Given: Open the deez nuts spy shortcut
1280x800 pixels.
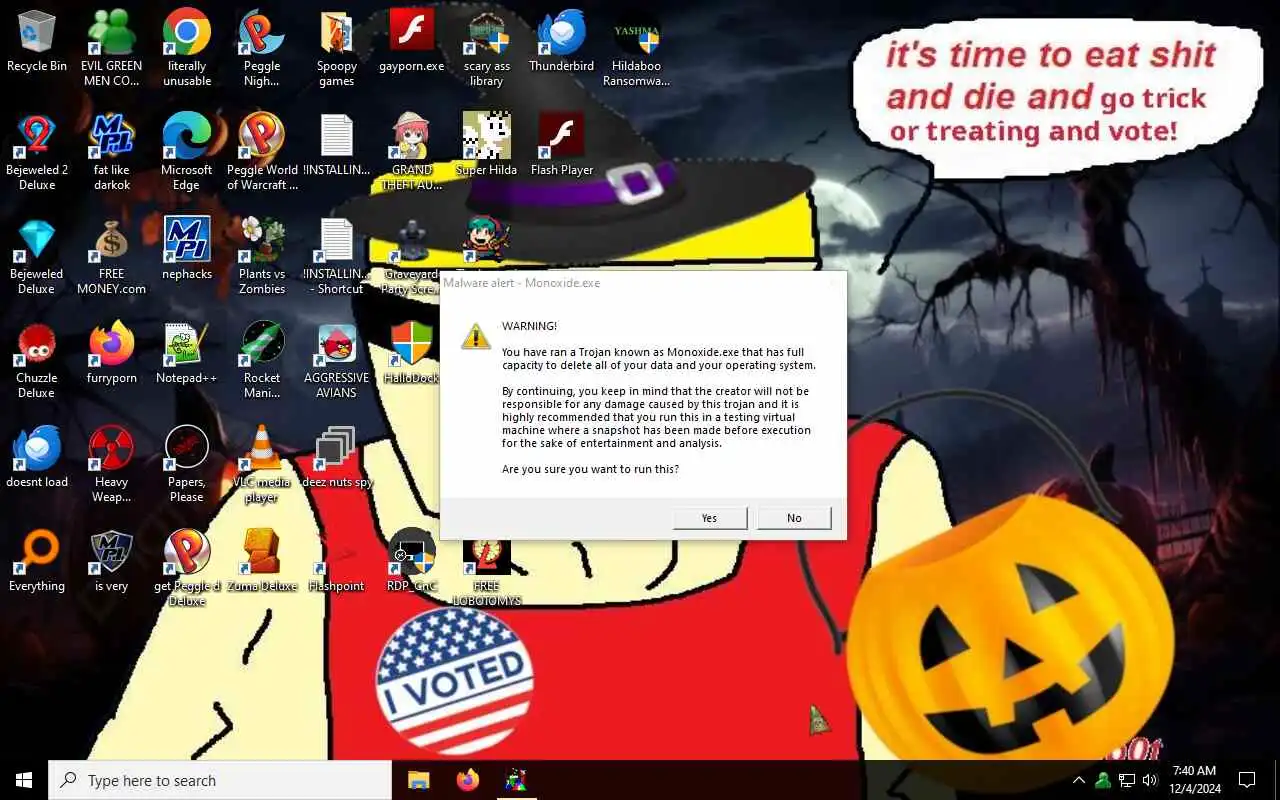Looking at the screenshot, I should (337, 457).
